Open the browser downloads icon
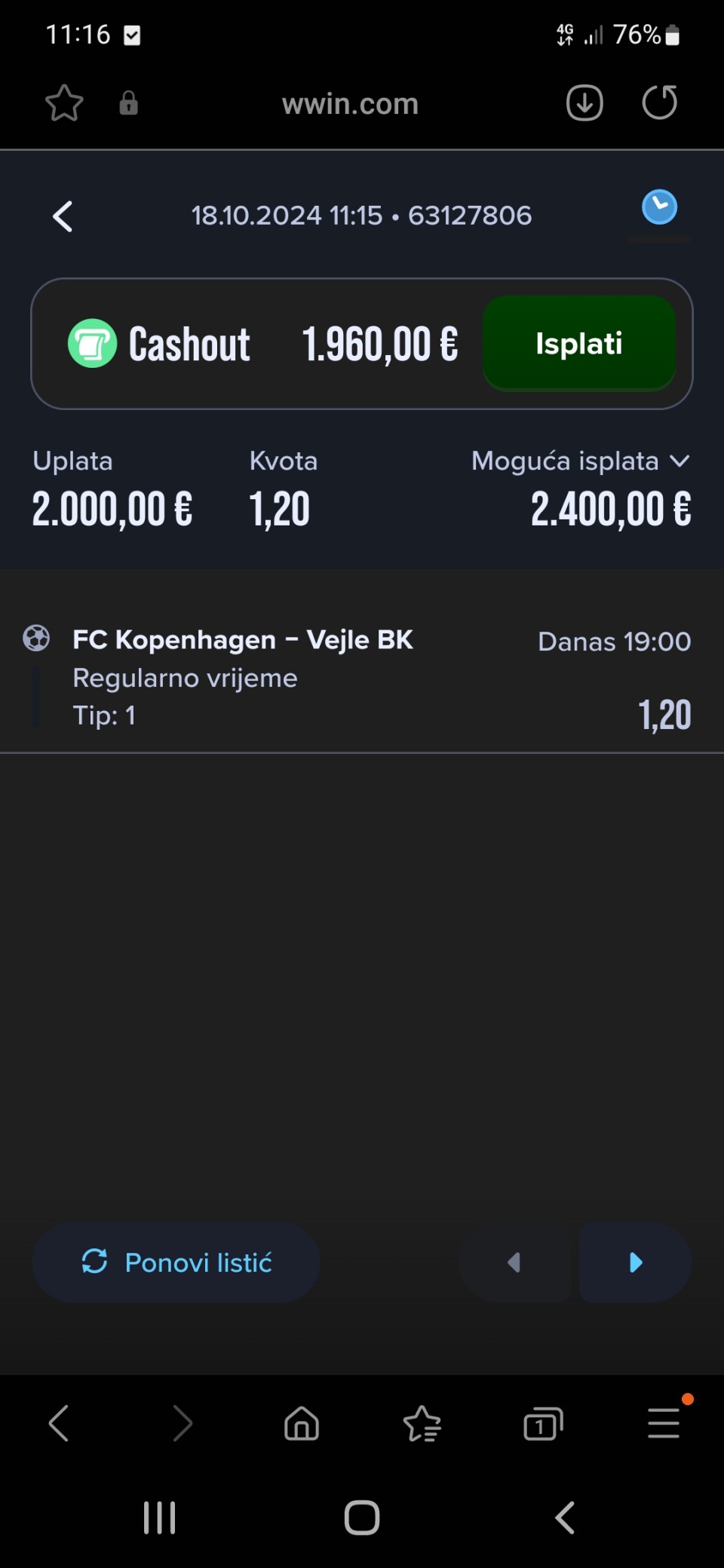 [584, 103]
